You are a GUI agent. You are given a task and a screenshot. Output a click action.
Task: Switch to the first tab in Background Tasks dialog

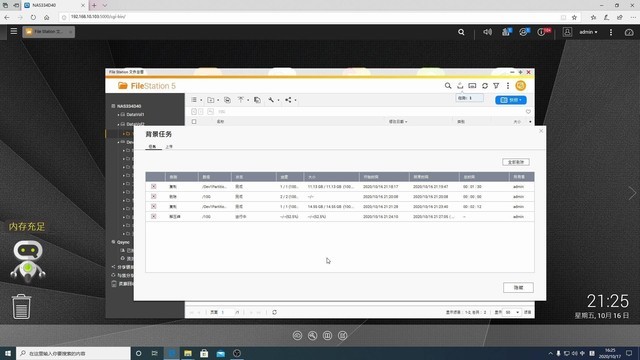(x=153, y=147)
